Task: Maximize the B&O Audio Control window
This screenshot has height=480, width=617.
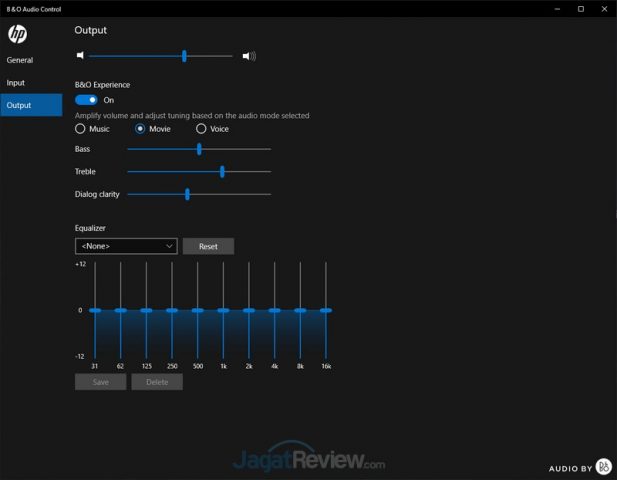Action: tap(581, 8)
